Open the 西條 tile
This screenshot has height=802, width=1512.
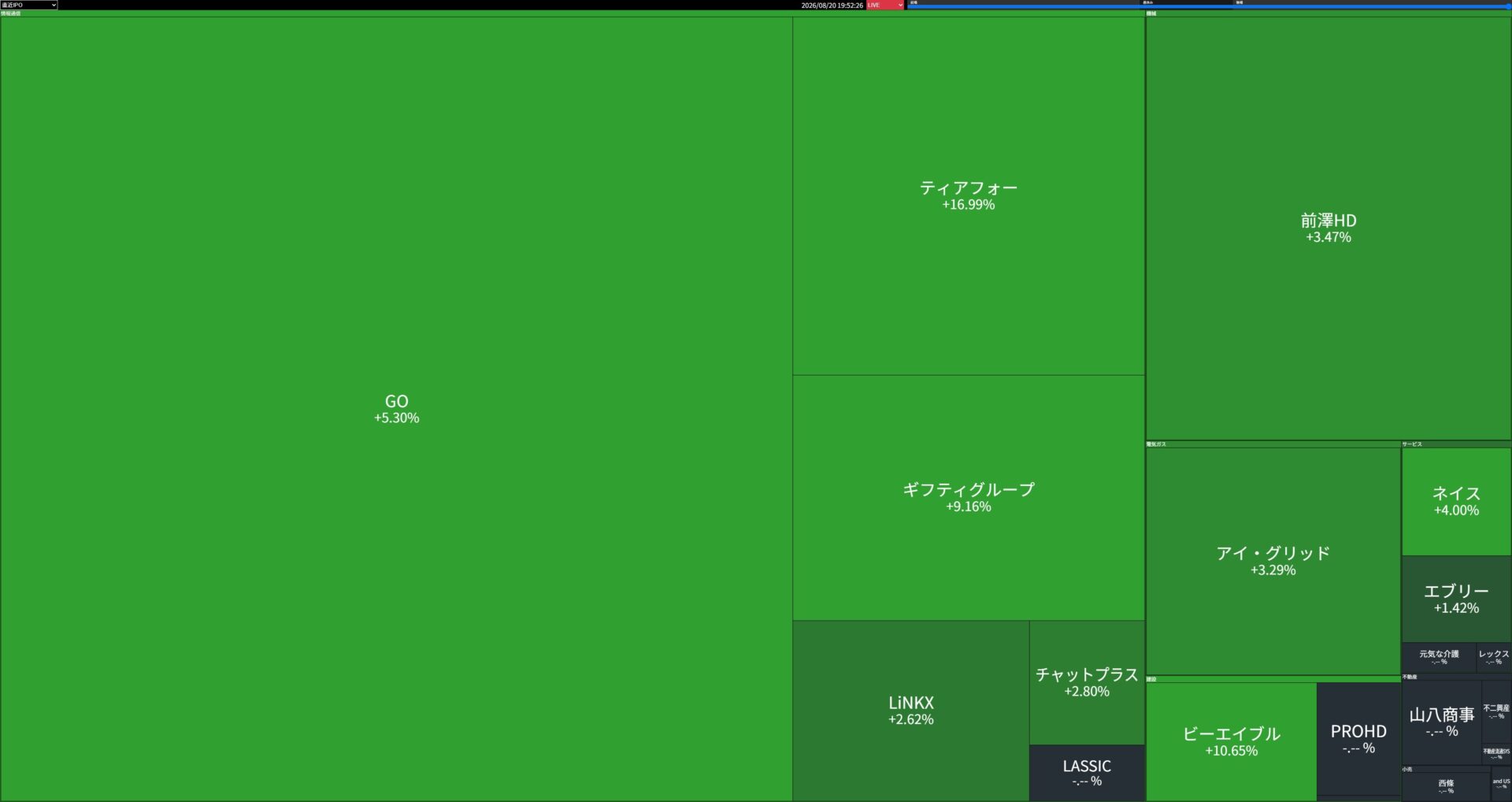(1446, 786)
